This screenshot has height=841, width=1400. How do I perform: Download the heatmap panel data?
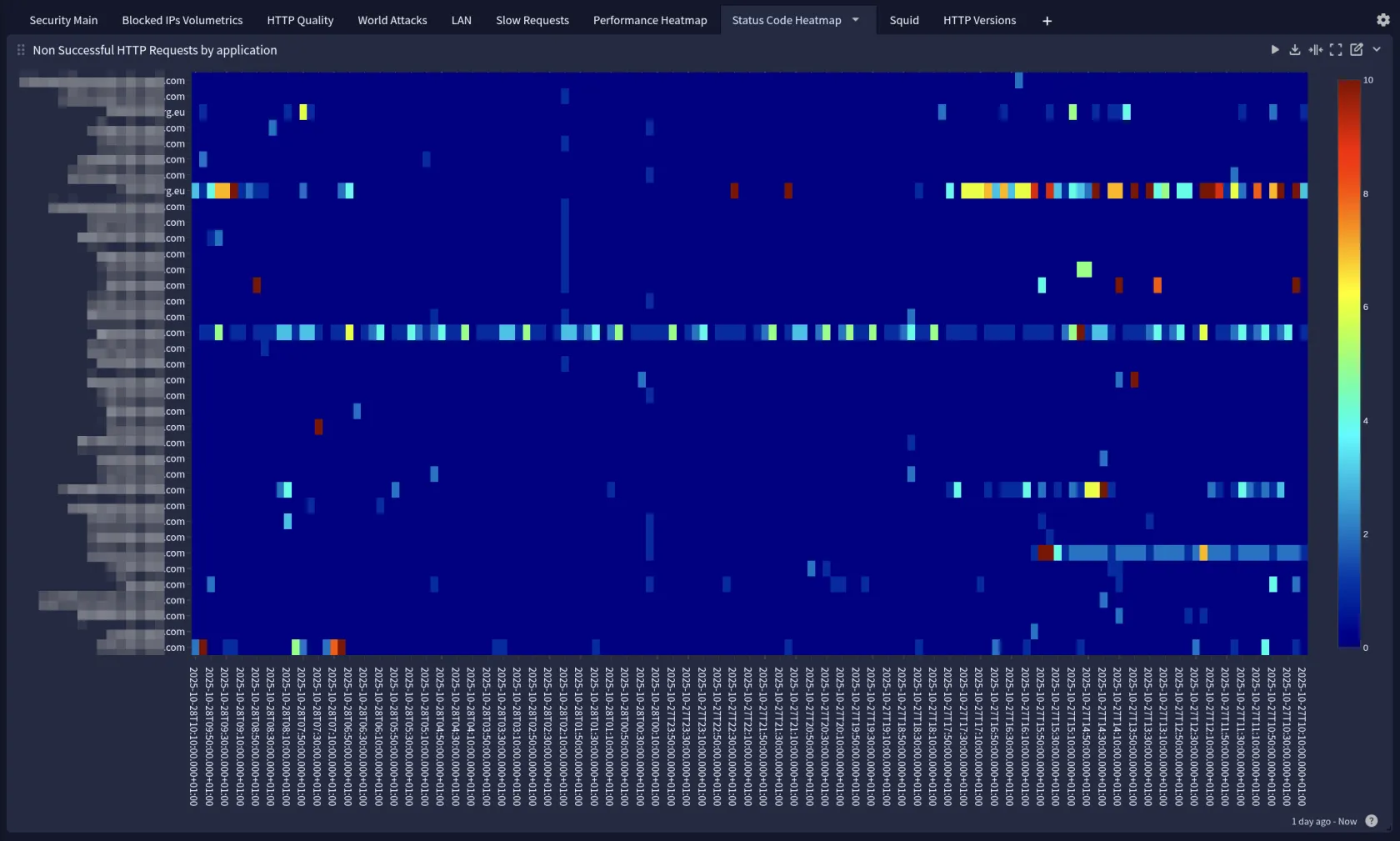click(1294, 50)
